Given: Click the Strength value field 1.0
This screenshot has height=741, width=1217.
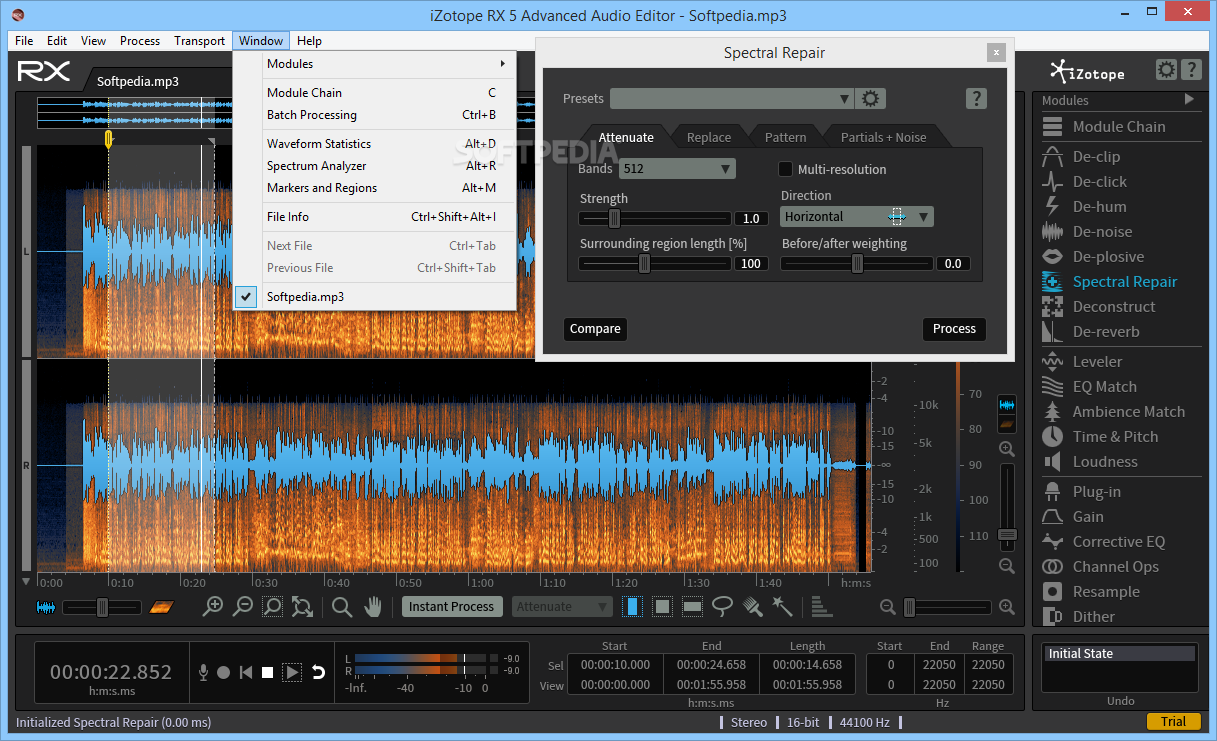Looking at the screenshot, I should pos(751,219).
